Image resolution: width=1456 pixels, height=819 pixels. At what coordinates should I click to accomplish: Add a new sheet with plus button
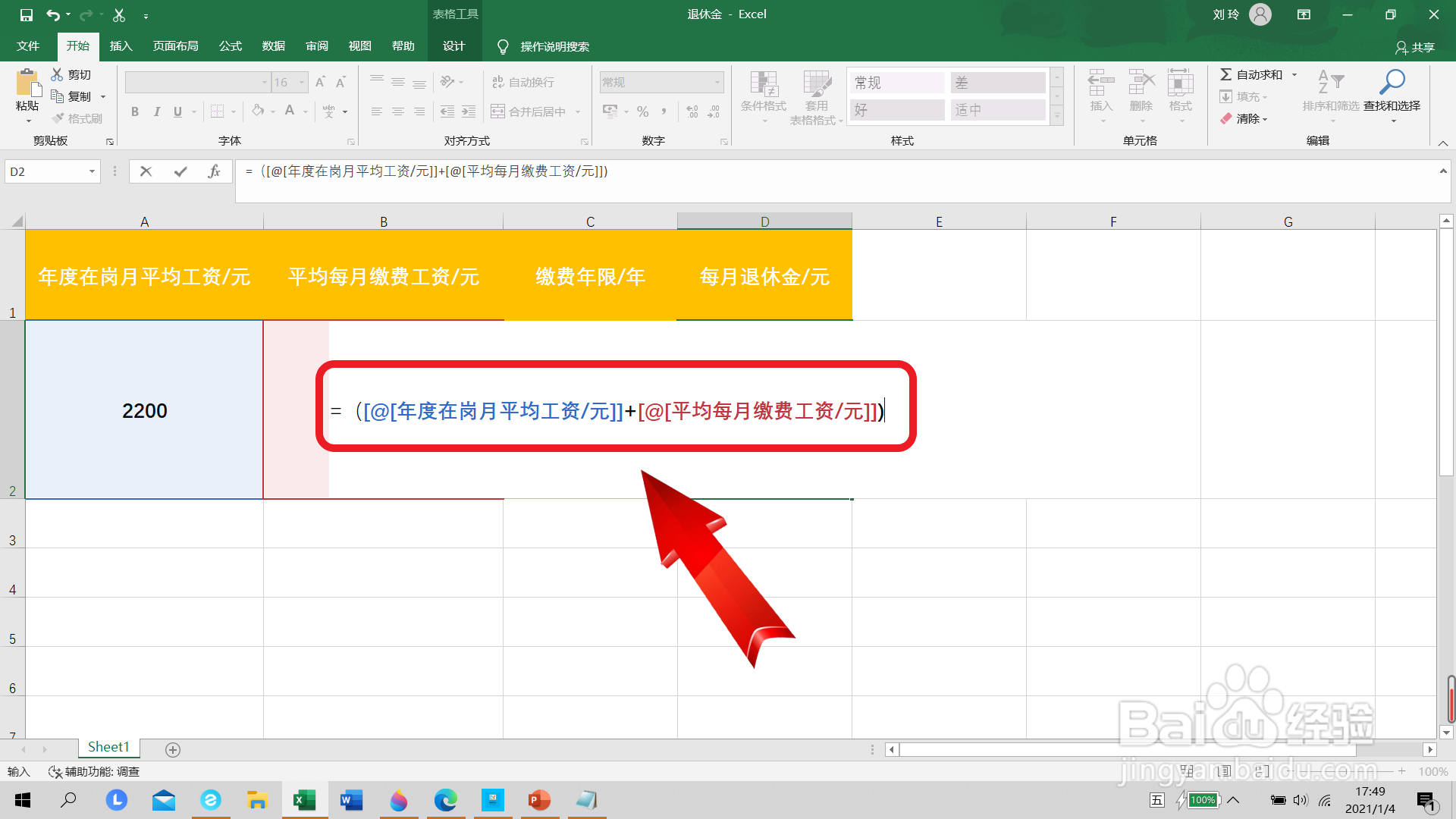coord(173,750)
